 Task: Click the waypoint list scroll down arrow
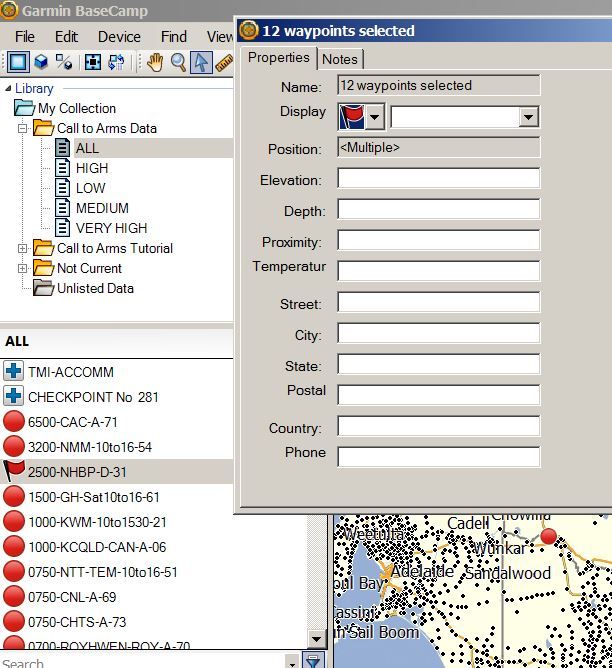[x=316, y=639]
